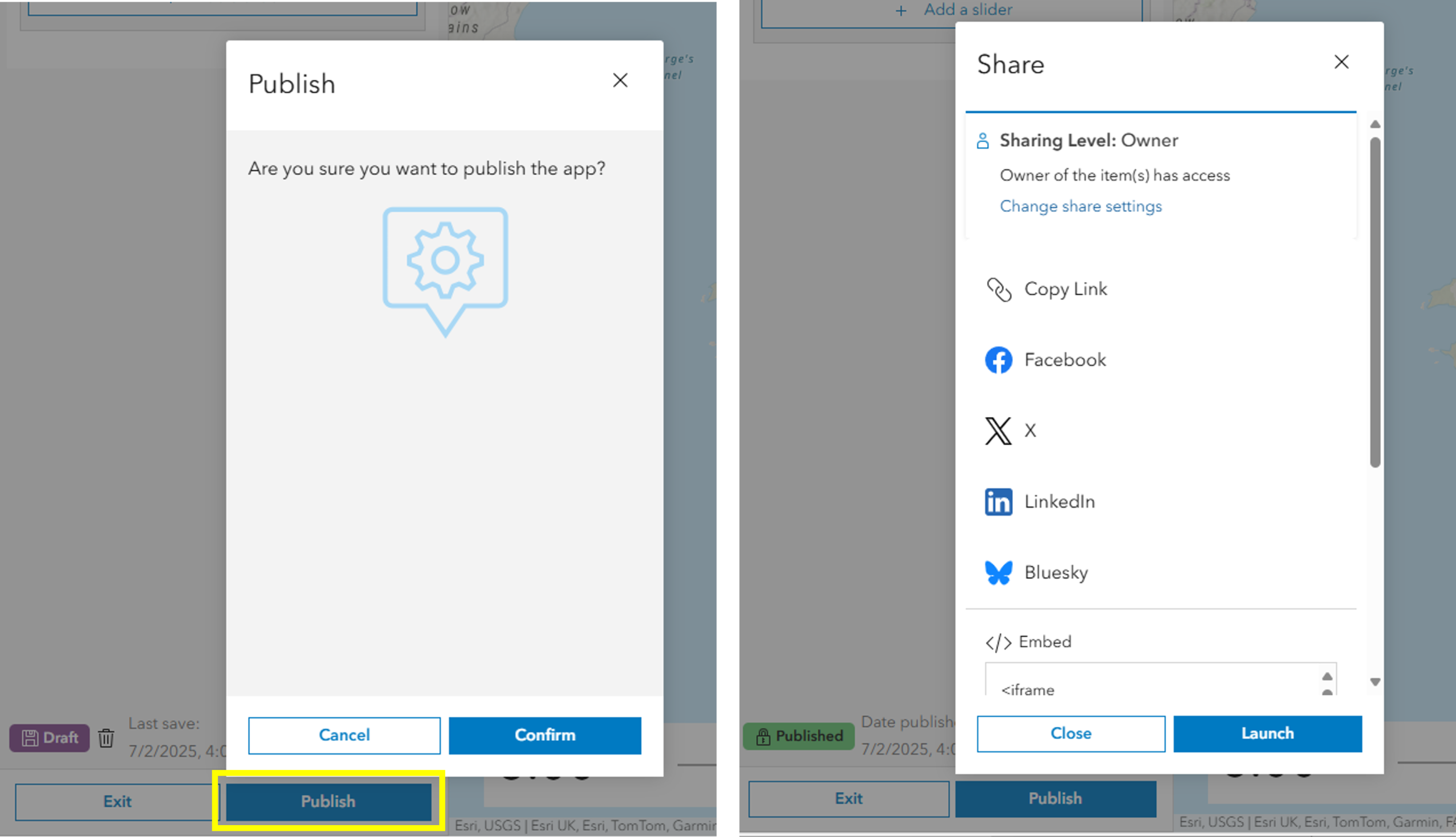This screenshot has width=1456, height=837.
Task: Delete the draft with the trash icon
Action: pyautogui.click(x=106, y=738)
